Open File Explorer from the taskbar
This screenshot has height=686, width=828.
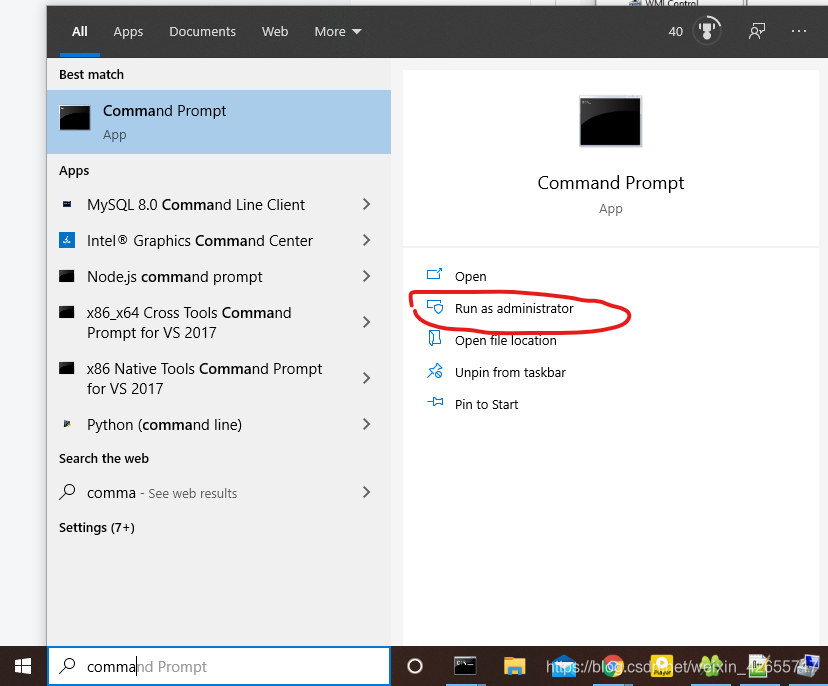514,666
